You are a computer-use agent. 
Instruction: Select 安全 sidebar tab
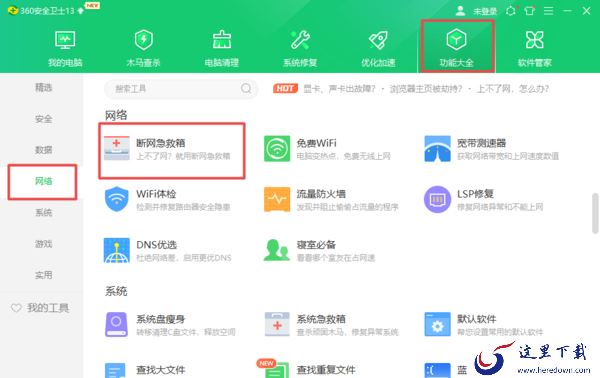43,119
